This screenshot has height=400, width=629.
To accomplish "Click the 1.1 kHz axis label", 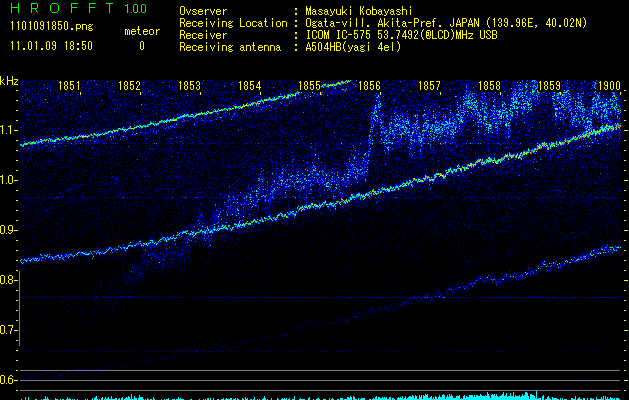I will [x=7, y=130].
